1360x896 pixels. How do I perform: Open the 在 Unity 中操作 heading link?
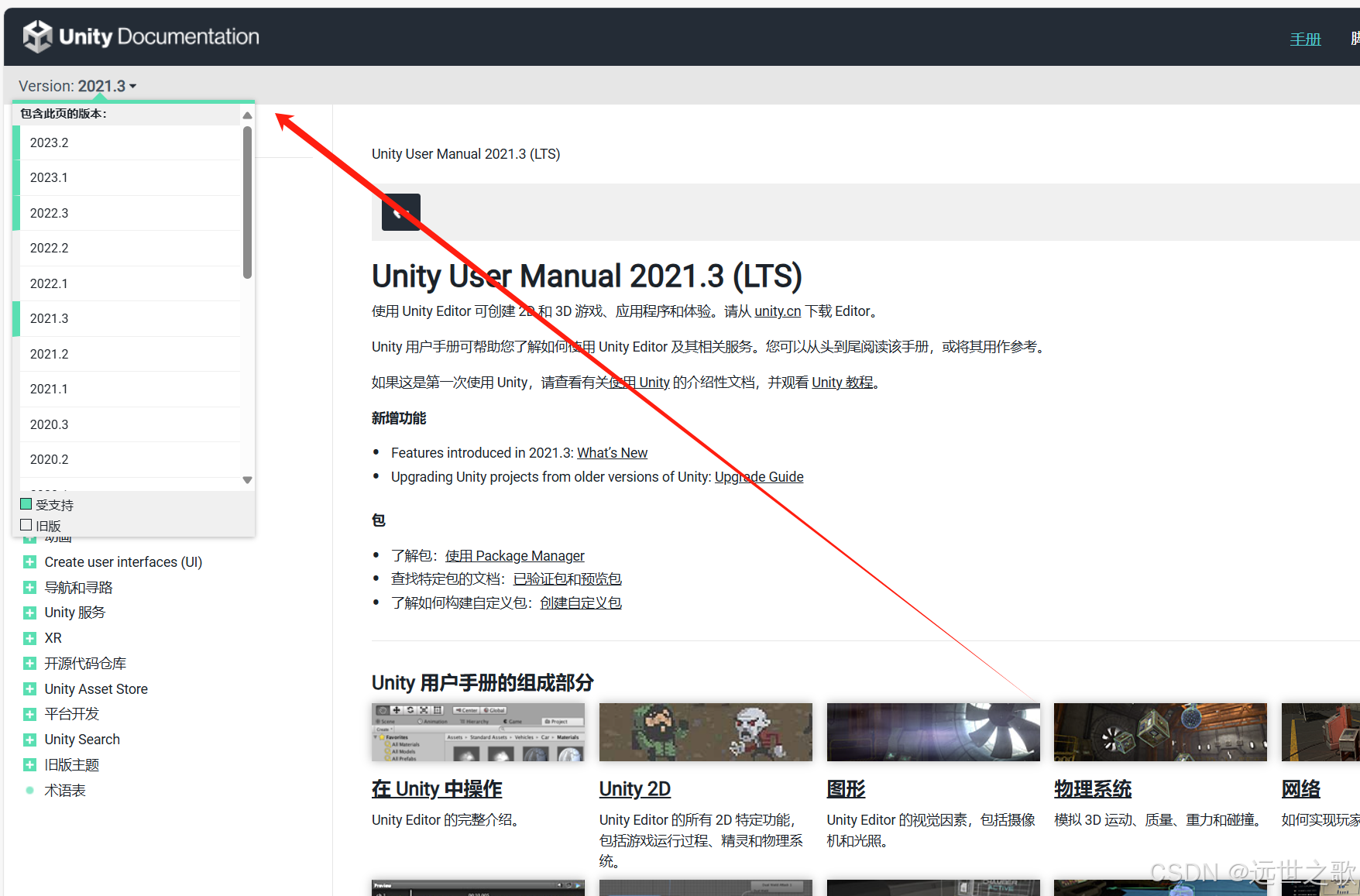tap(437, 789)
